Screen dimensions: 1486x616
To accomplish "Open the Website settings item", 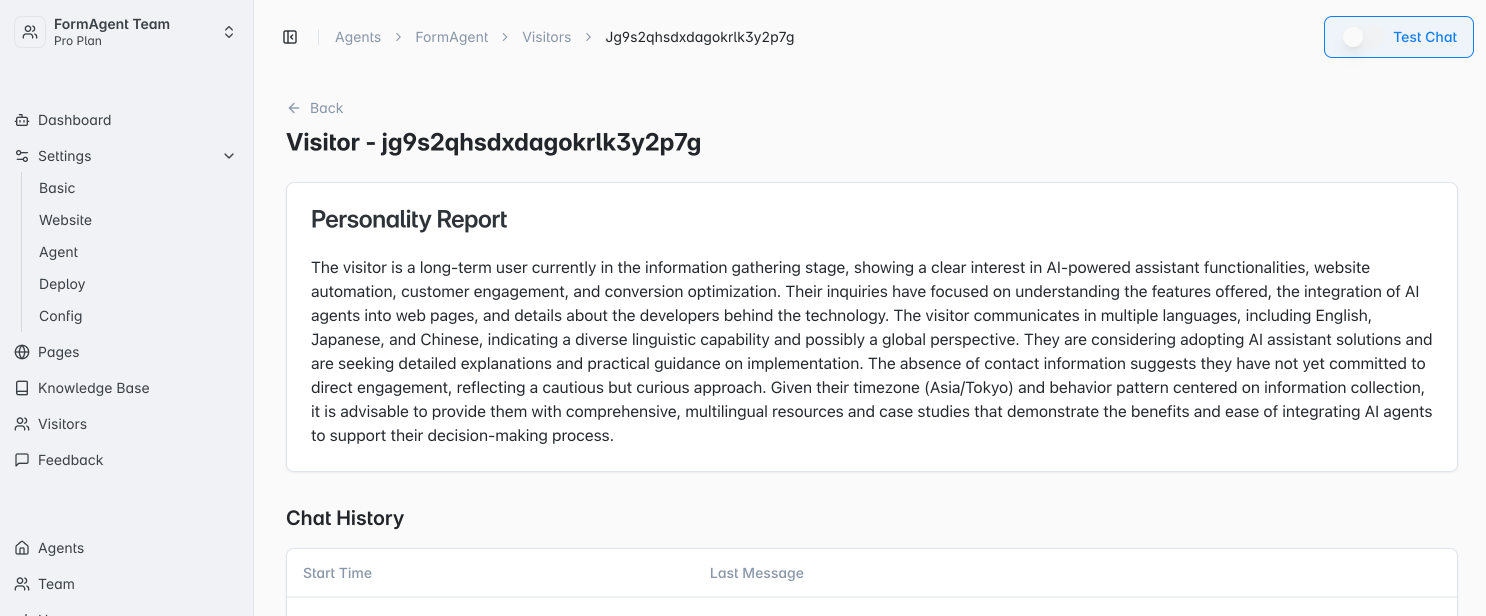I will [65, 220].
